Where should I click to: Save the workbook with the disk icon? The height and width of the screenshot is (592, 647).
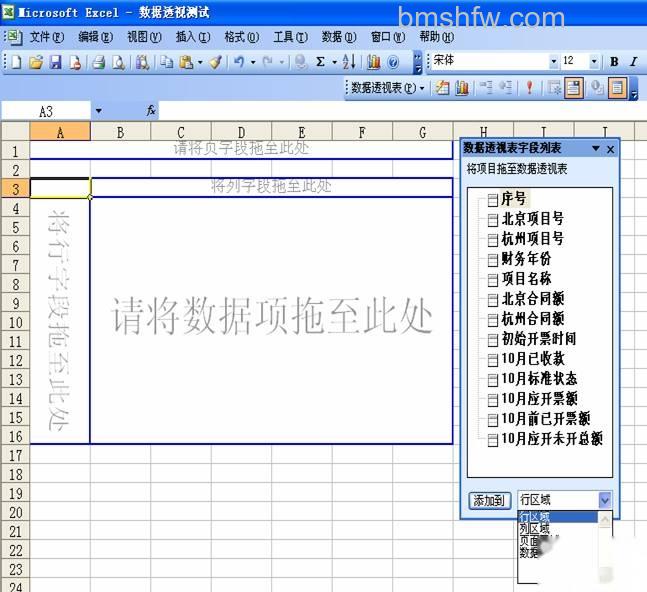pyautogui.click(x=55, y=63)
